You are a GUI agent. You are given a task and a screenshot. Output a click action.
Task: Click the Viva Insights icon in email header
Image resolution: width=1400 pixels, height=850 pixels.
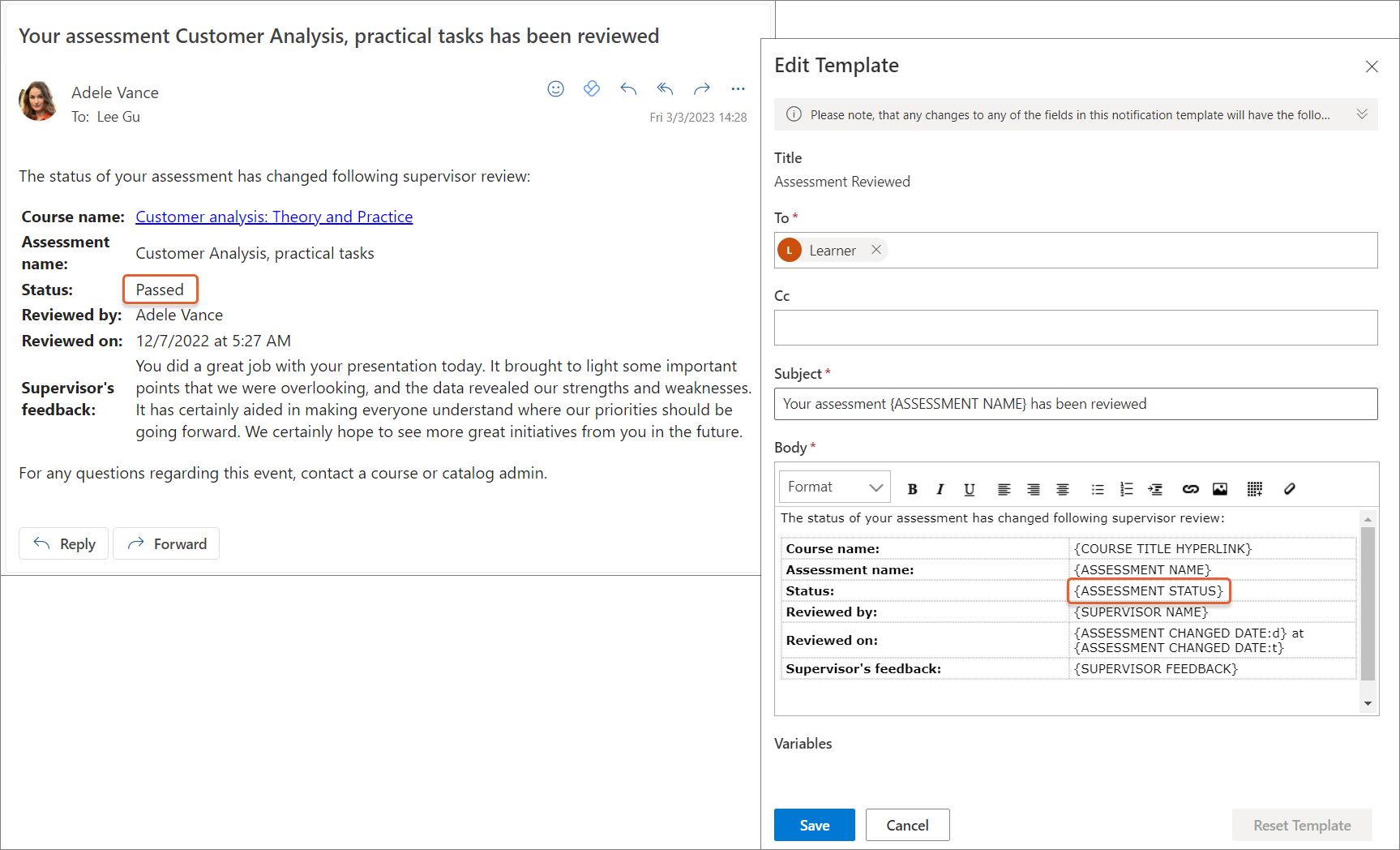[592, 89]
